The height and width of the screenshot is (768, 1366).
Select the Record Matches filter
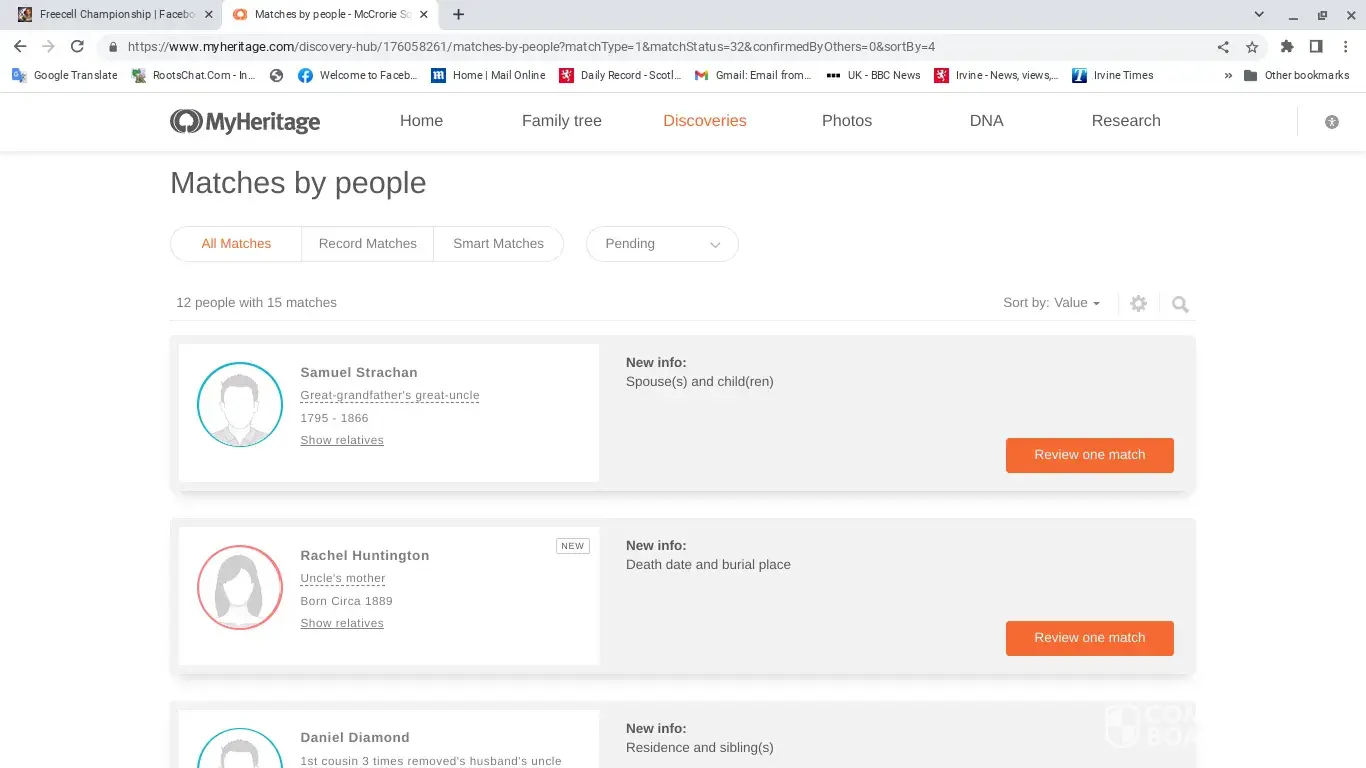click(367, 244)
